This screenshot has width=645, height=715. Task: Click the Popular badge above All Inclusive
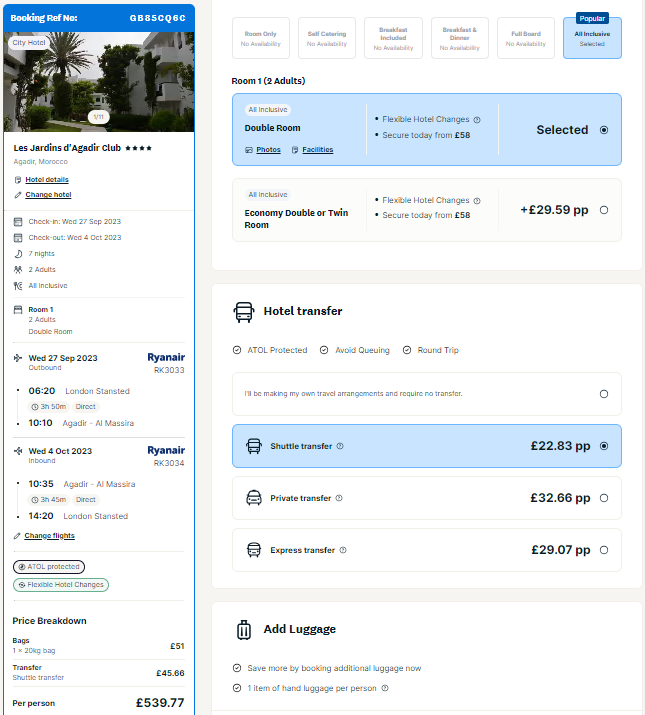click(592, 19)
